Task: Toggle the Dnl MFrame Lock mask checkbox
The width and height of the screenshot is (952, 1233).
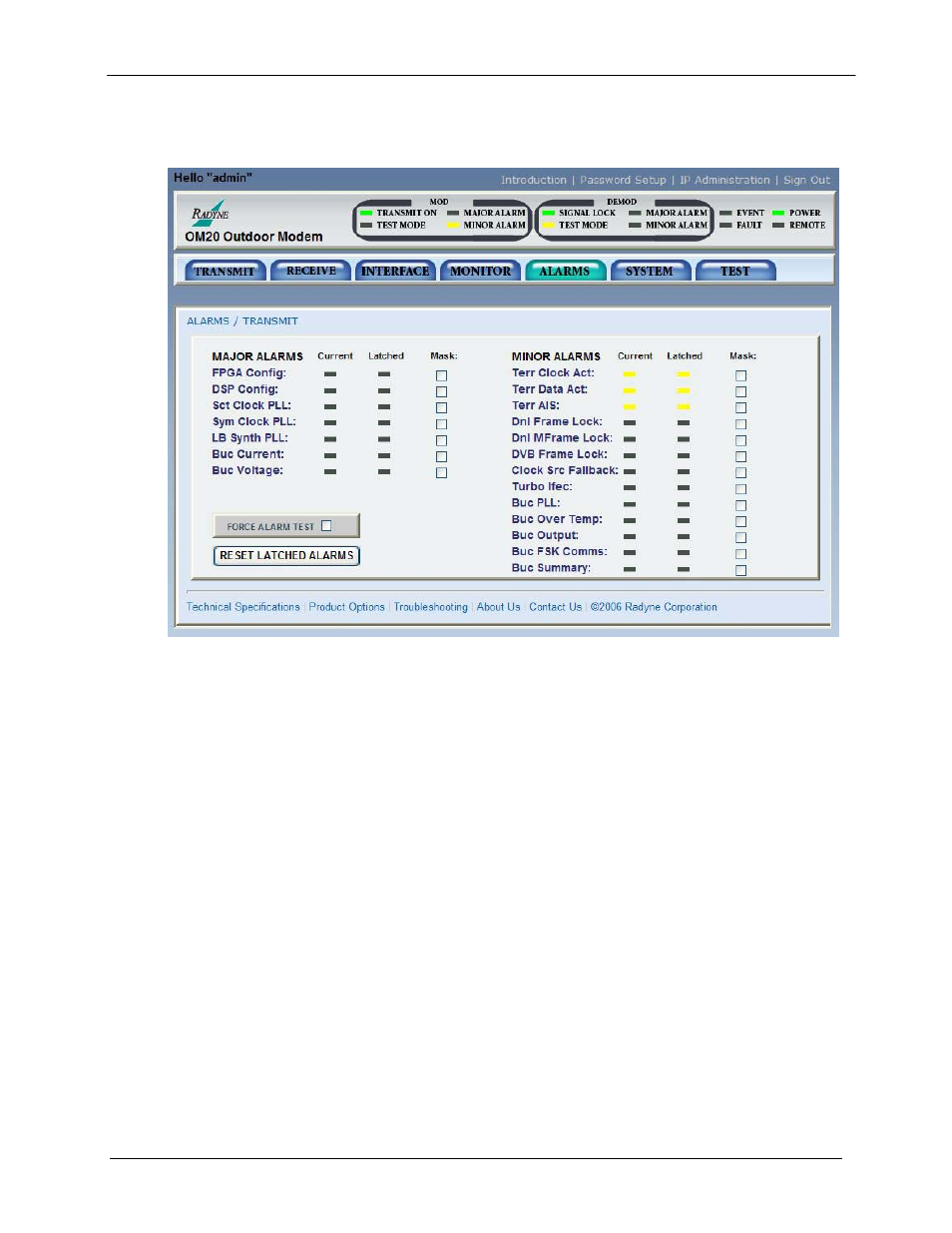Action: [740, 440]
